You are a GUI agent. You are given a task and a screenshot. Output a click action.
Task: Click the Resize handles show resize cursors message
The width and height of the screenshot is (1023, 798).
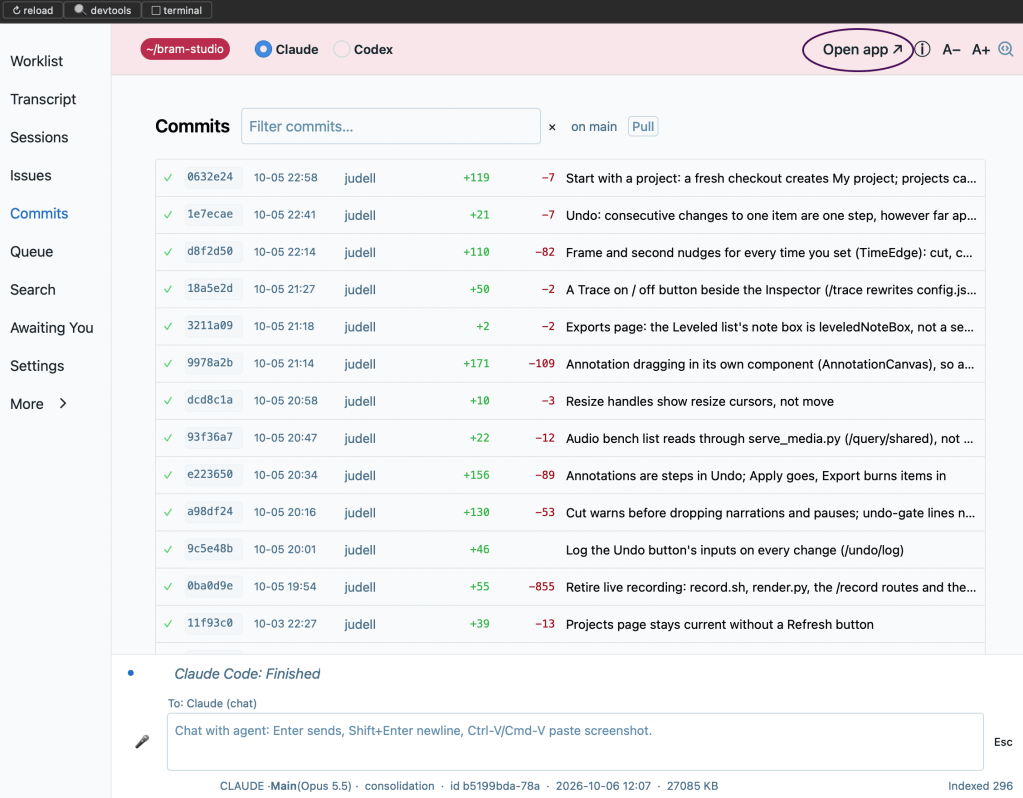[x=699, y=401]
